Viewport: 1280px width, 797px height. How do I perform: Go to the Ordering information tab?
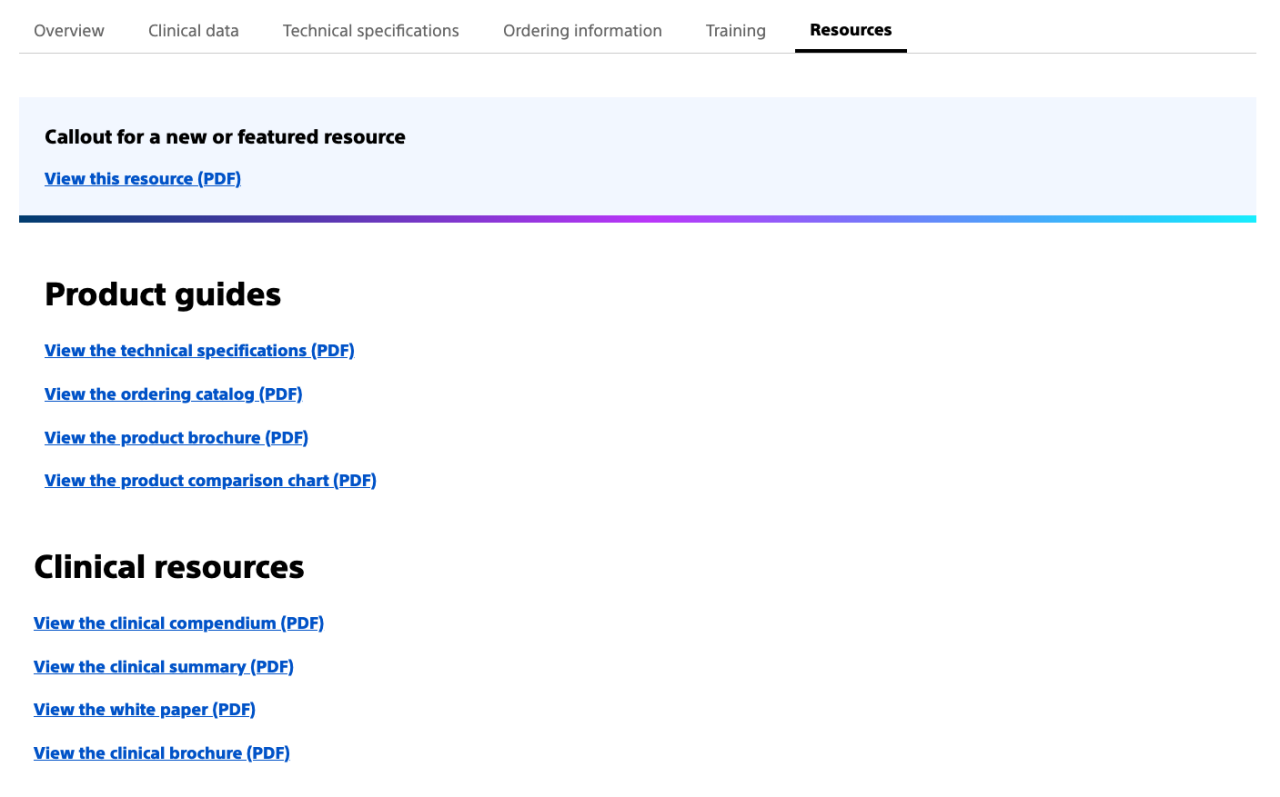582,30
